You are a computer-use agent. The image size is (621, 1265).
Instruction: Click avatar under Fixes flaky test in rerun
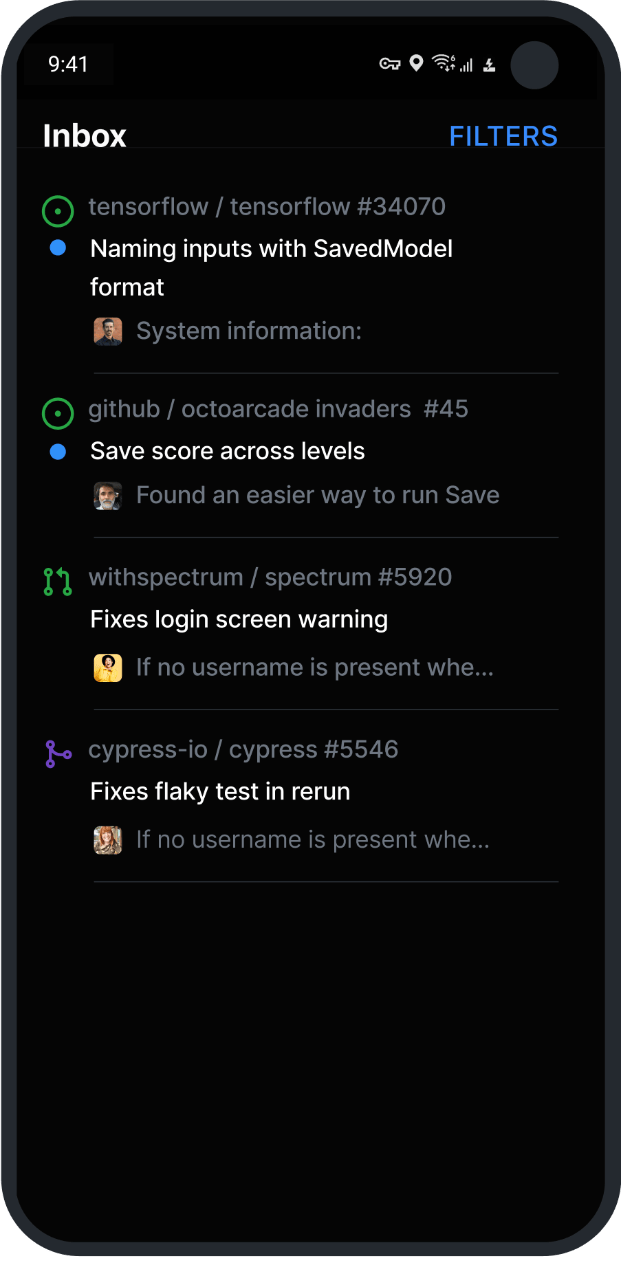pyautogui.click(x=108, y=840)
